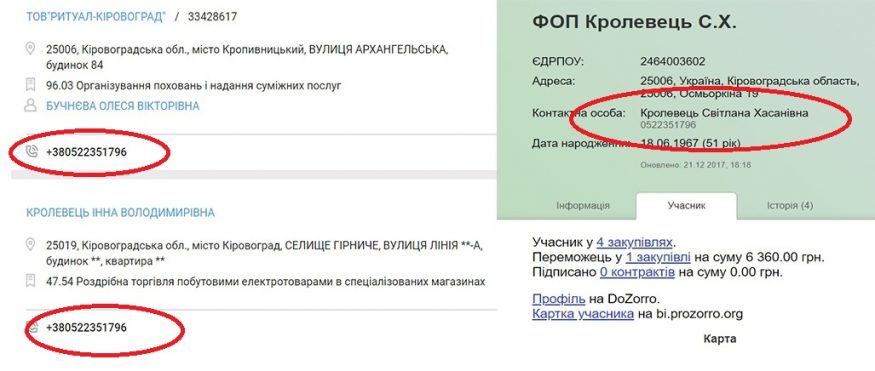Viewport: 875px width, 371px height.
Task: Click the Оновлено: 21.12 2017 timestamp
Action: (x=695, y=165)
